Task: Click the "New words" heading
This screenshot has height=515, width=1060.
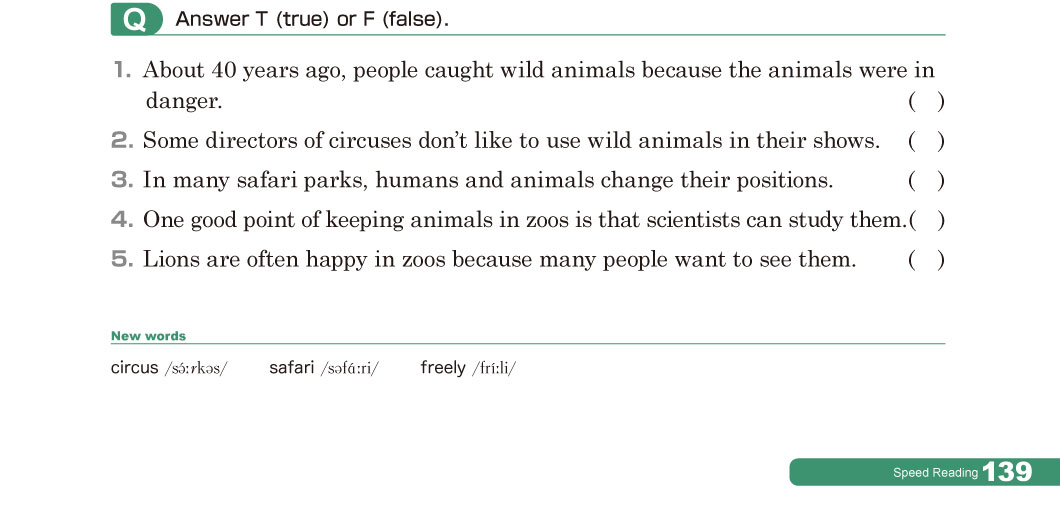Action: coord(148,336)
